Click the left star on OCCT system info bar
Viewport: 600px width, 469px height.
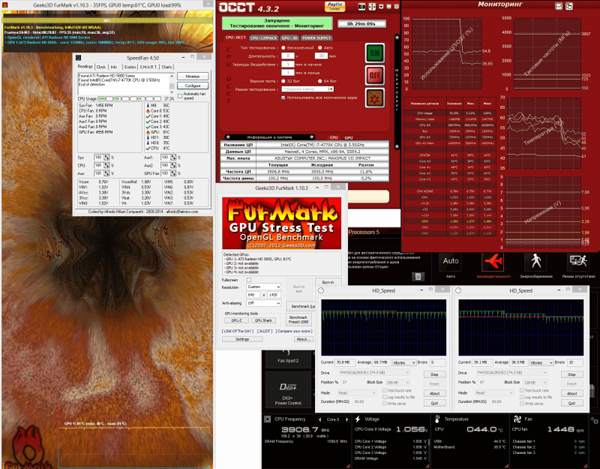[x=228, y=137]
